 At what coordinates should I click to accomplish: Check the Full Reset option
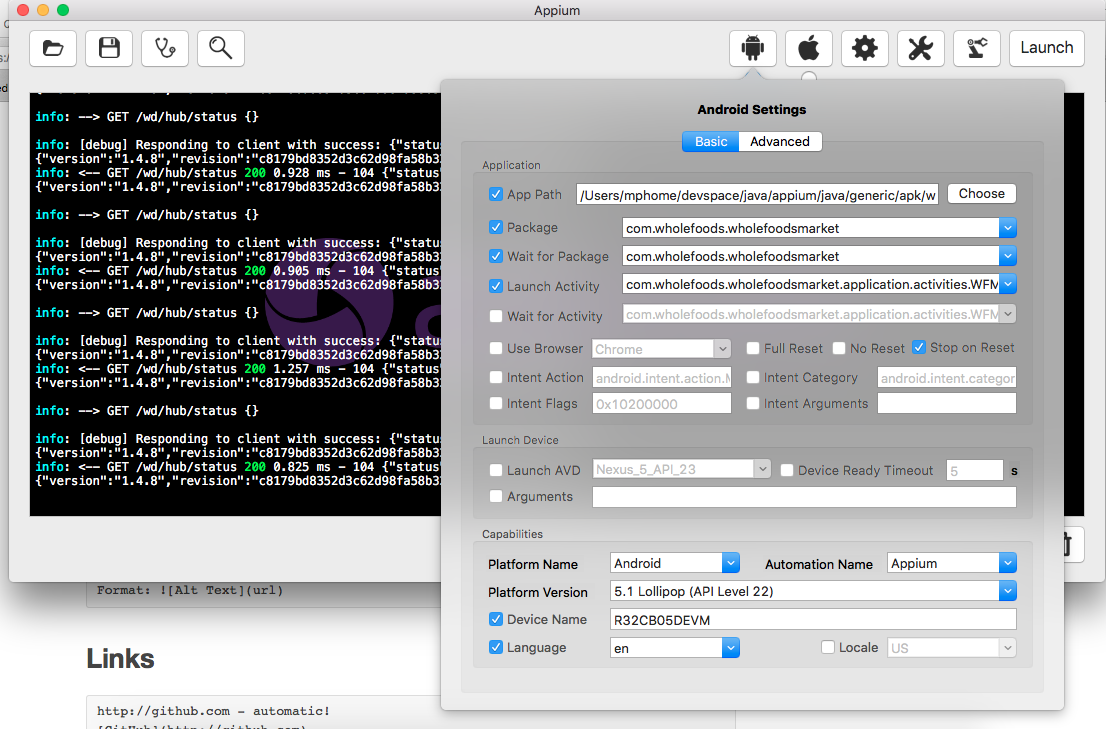[x=753, y=348]
